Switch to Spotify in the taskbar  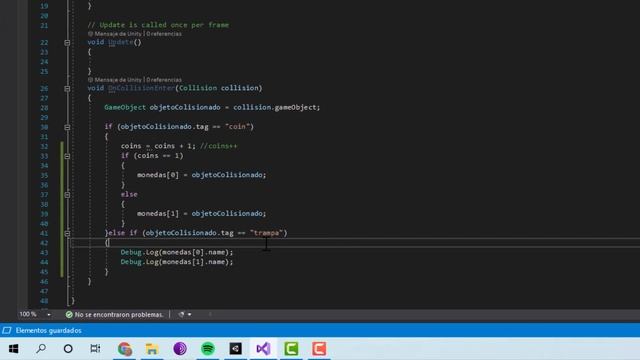(x=208, y=349)
